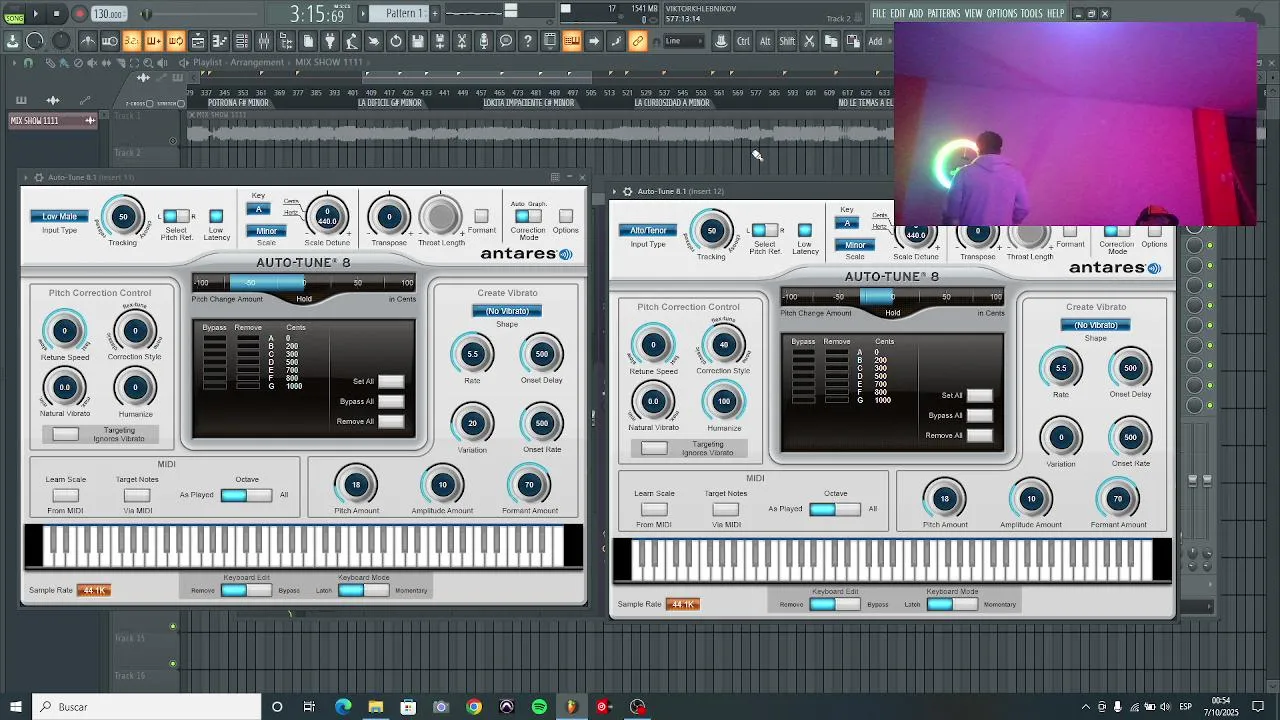
Task: Click the scissors cut icon next to Shift
Action: [809, 41]
